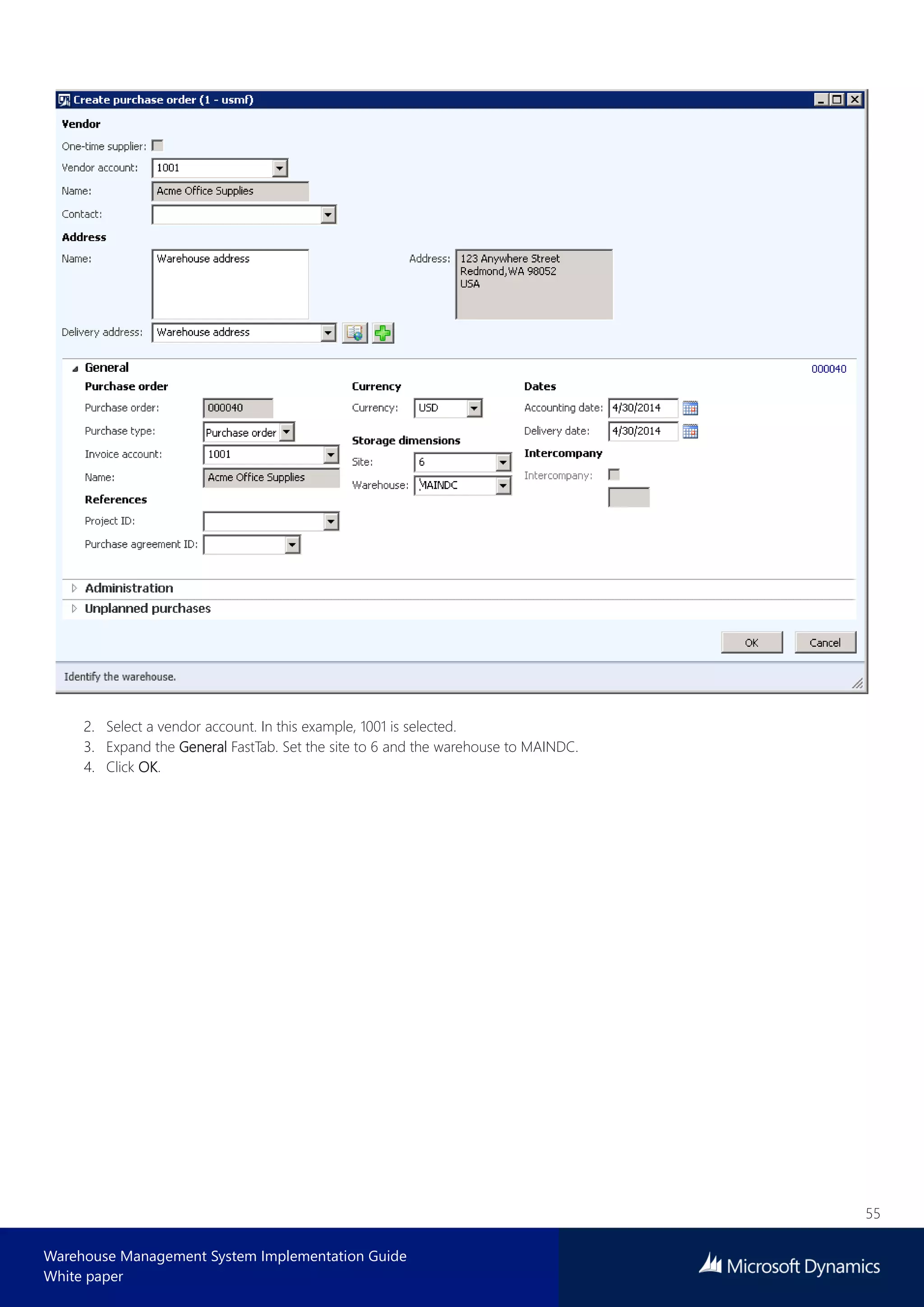
Task: Open the Project ID dropdown
Action: (x=331, y=521)
